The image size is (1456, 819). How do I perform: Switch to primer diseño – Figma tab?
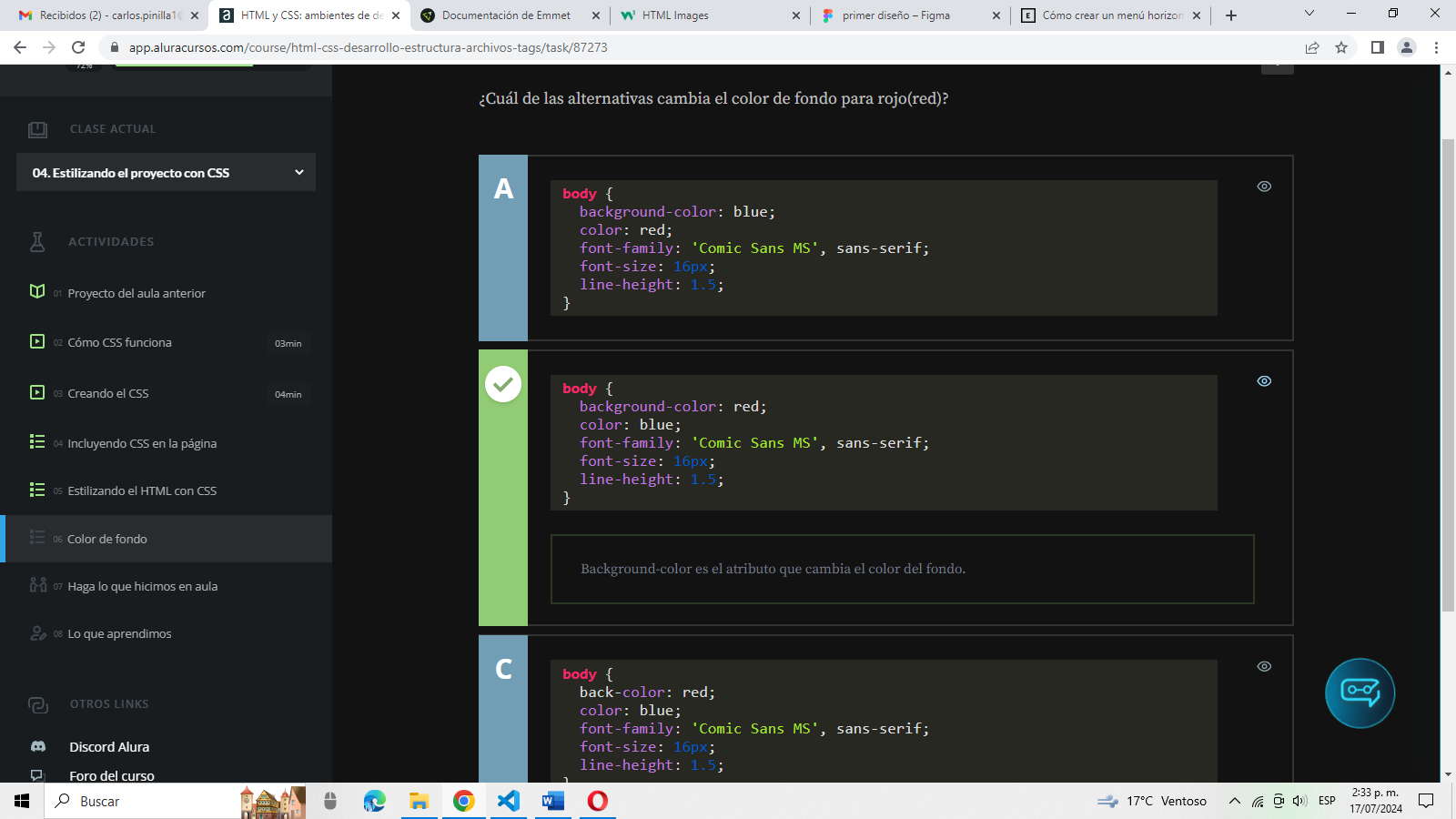[910, 15]
